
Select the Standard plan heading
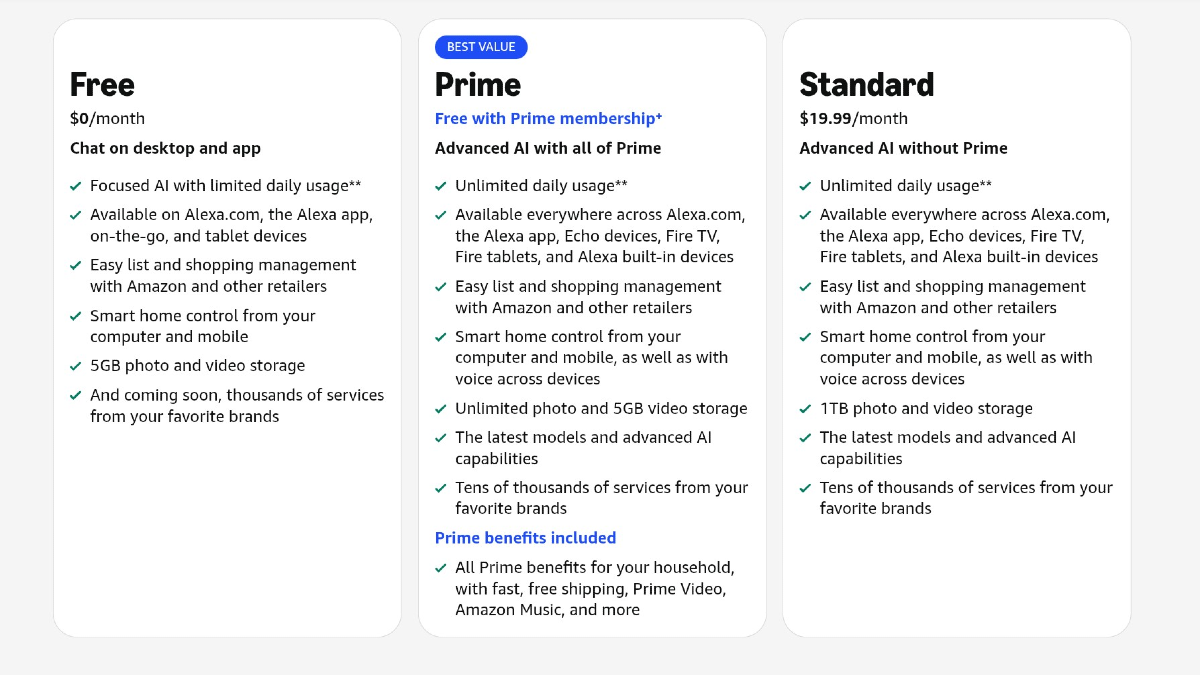tap(866, 84)
